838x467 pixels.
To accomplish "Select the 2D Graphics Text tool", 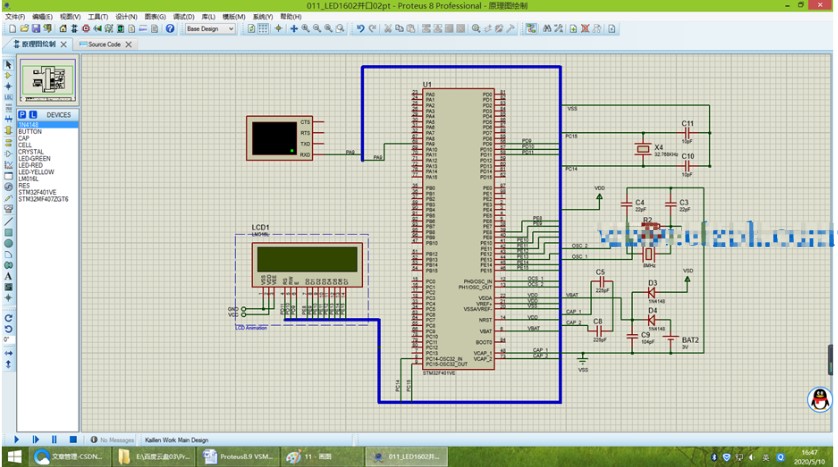I will 8,276.
